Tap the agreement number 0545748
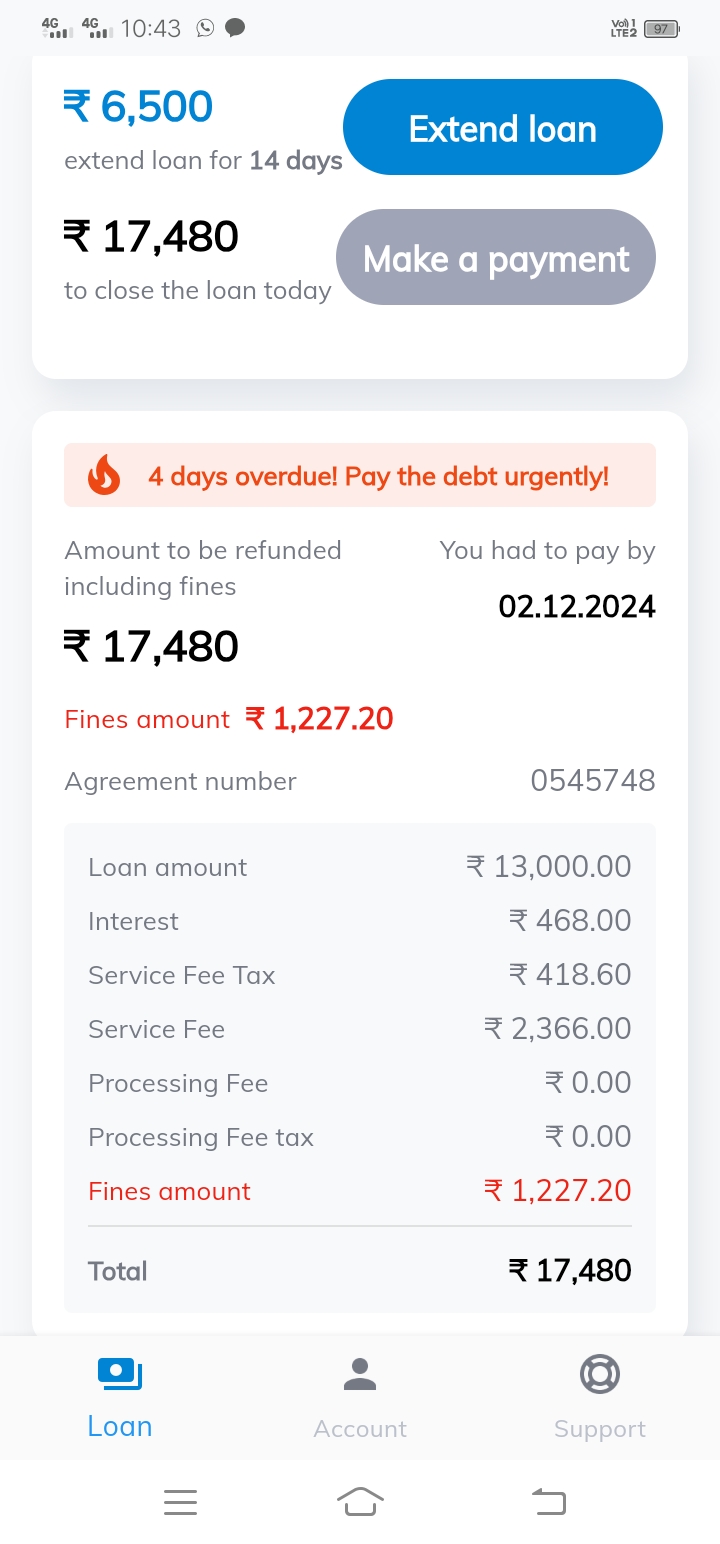 (592, 781)
